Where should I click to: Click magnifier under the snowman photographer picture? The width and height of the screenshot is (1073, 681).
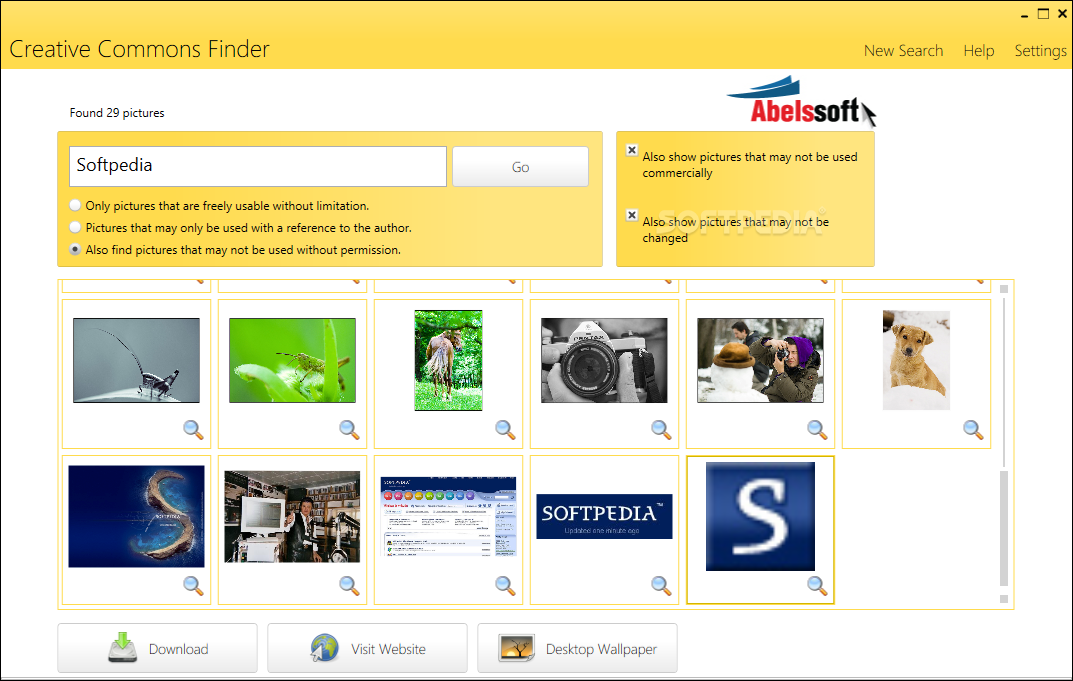tap(818, 430)
